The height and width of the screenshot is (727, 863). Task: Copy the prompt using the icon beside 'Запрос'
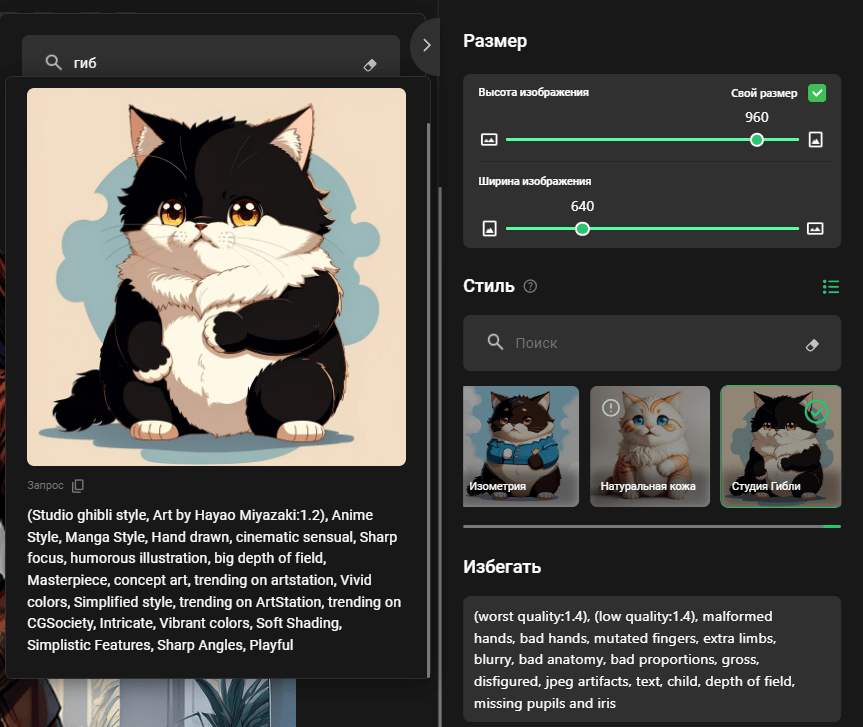tap(78, 485)
